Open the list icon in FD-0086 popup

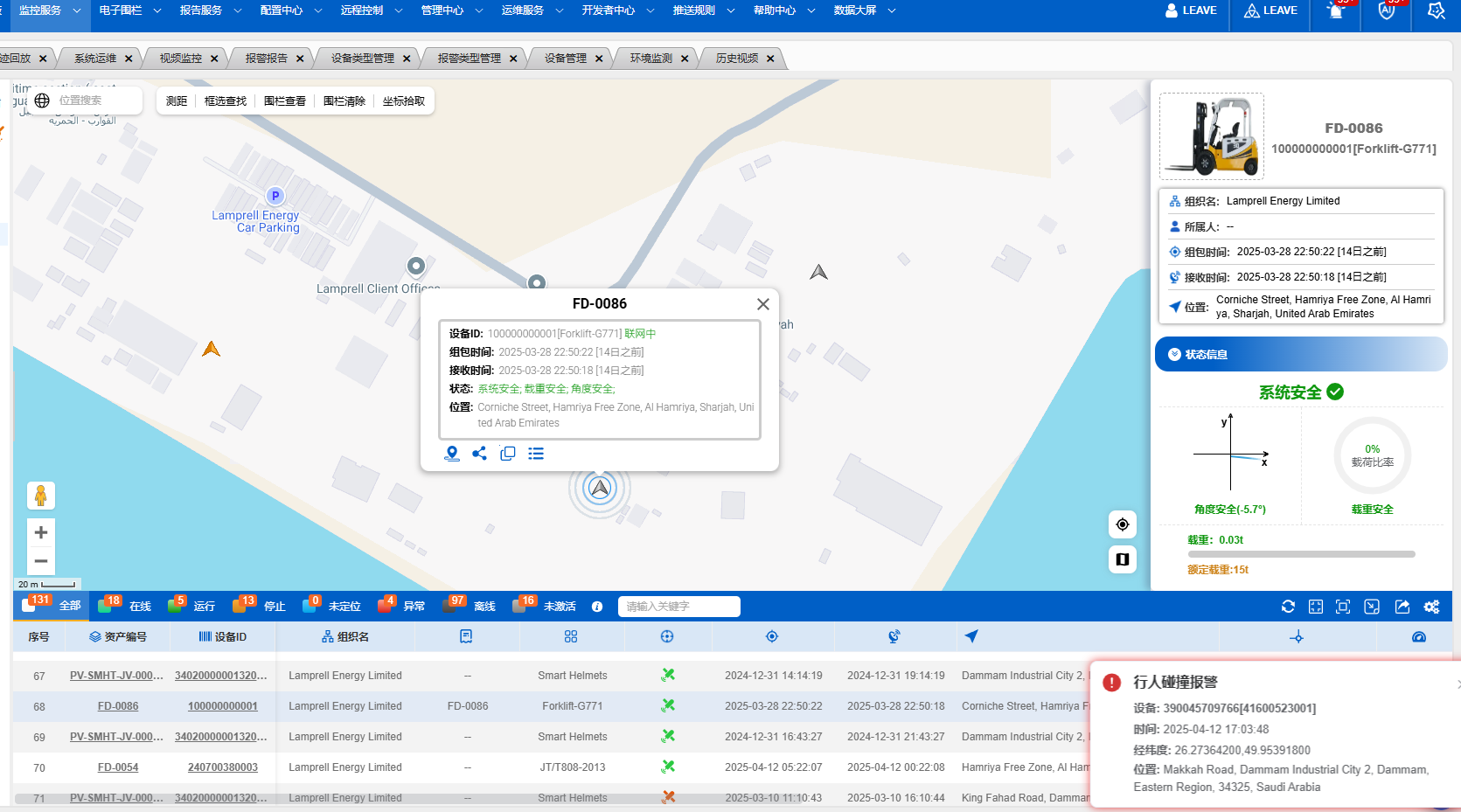pyautogui.click(x=536, y=454)
